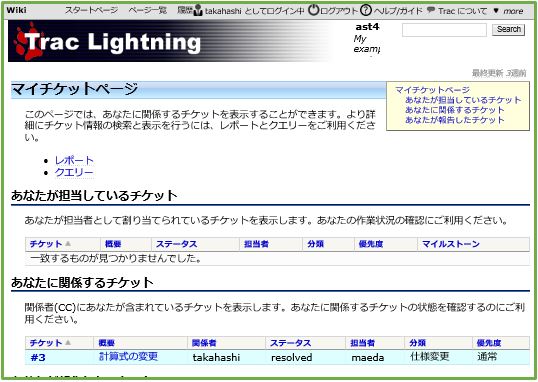Jump to あなたが報告したチケット in contents box
The height and width of the screenshot is (382, 538).
tap(455, 120)
